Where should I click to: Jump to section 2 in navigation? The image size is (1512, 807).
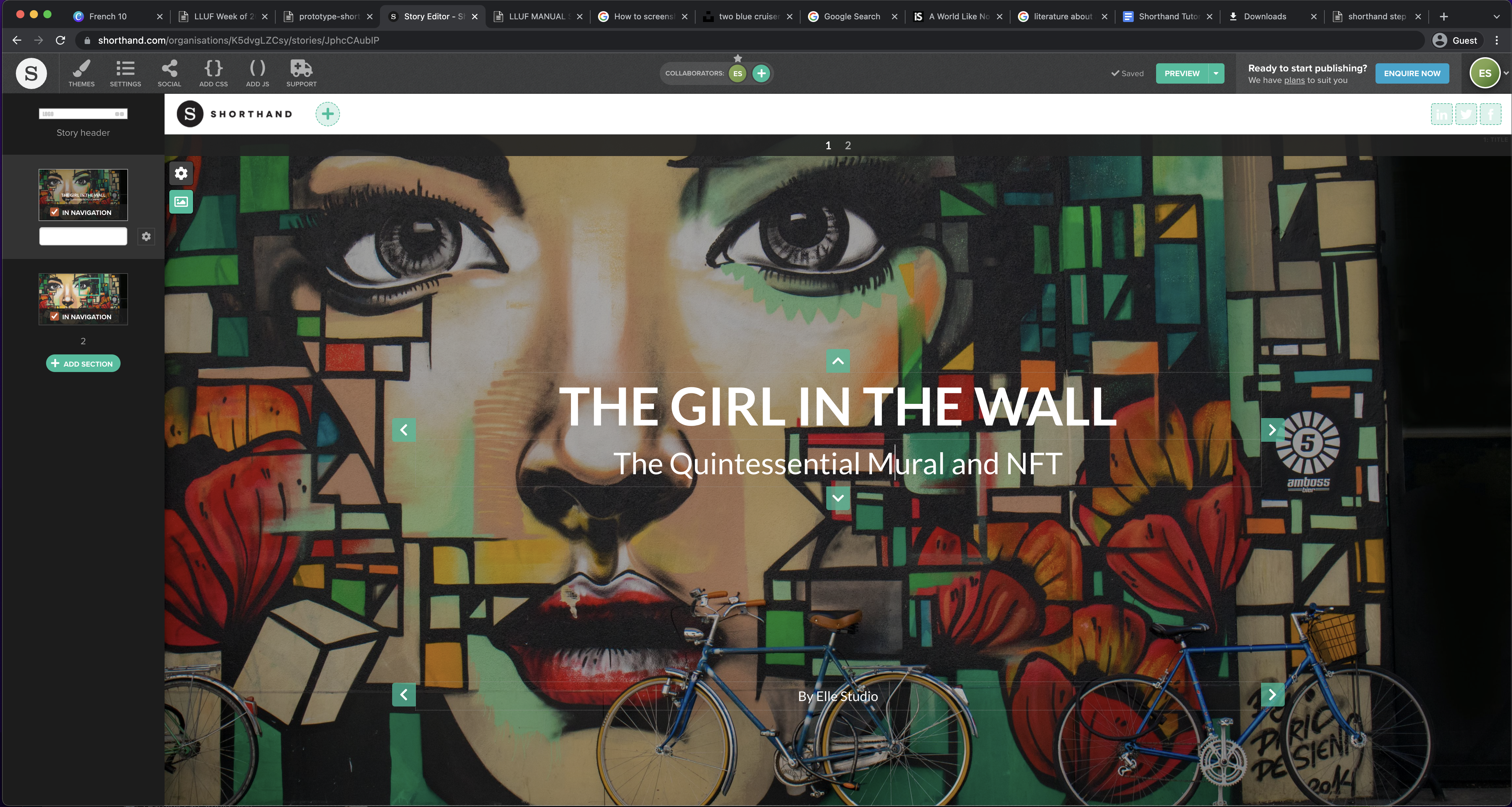click(x=848, y=146)
